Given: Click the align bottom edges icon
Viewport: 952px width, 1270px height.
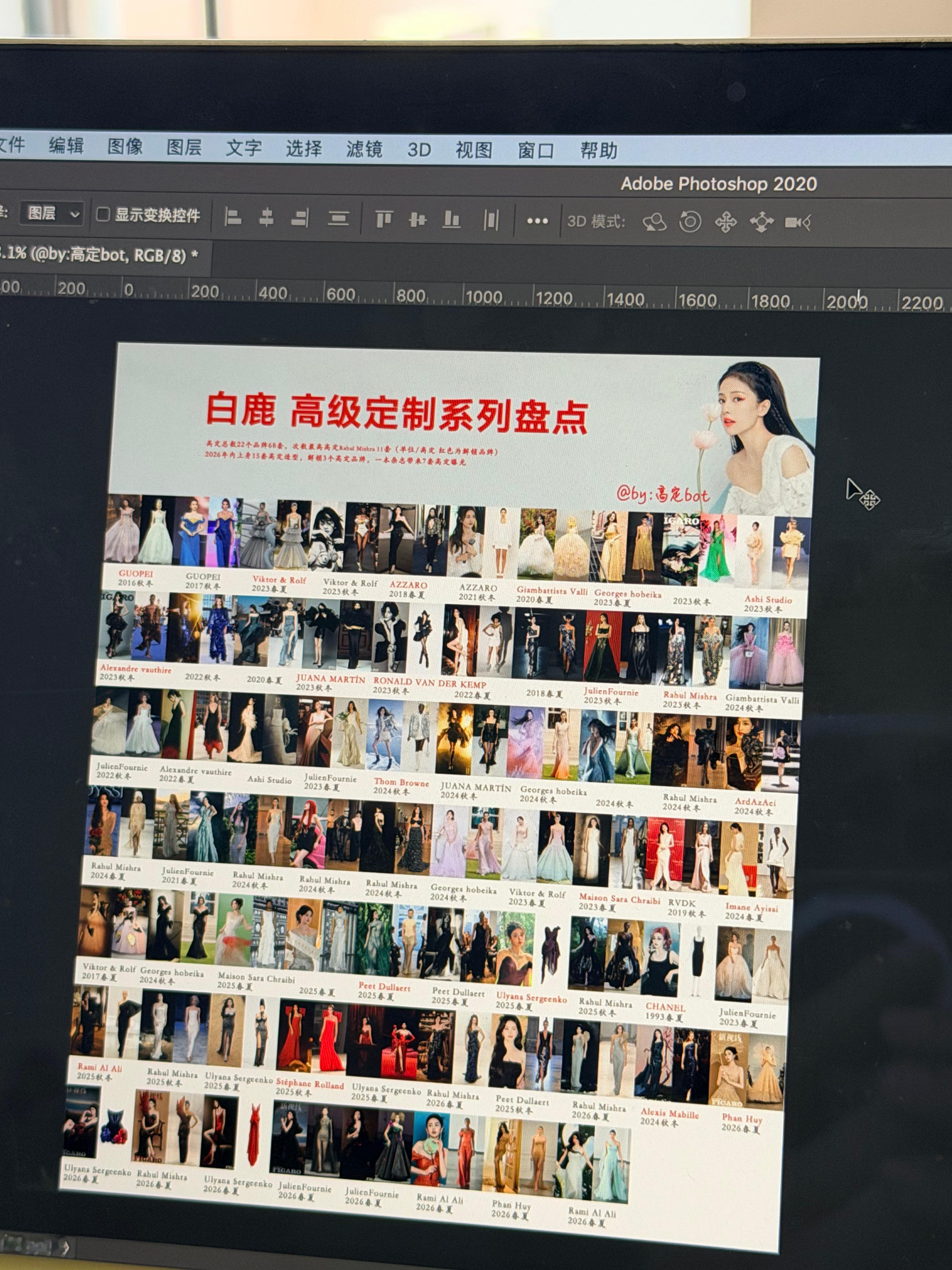Looking at the screenshot, I should pos(452,220).
